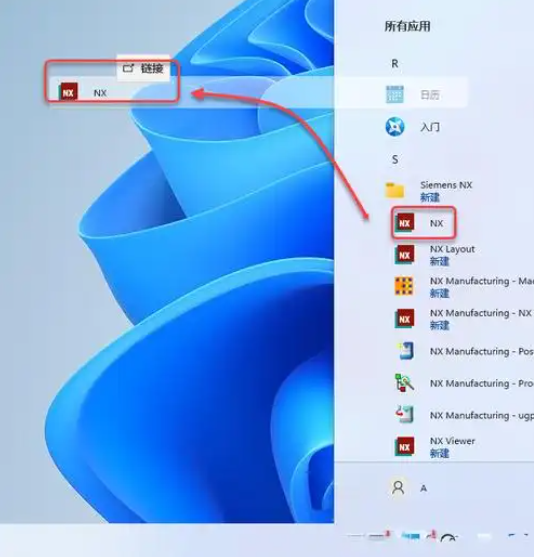Click the 日历 label text

[430, 95]
